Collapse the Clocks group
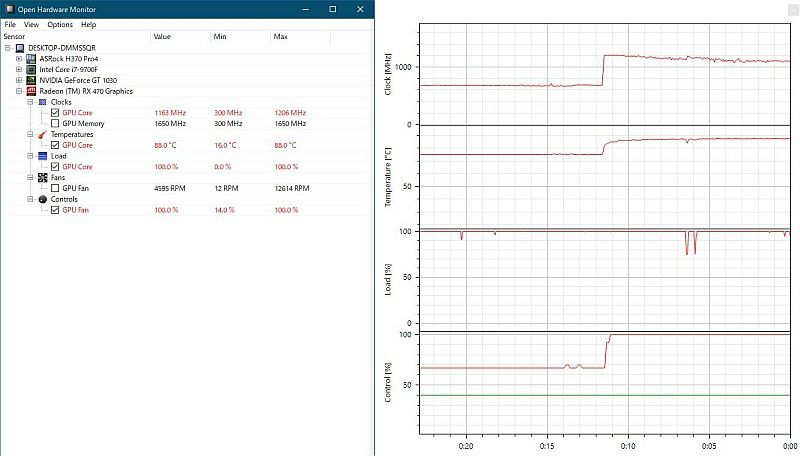 (x=30, y=102)
